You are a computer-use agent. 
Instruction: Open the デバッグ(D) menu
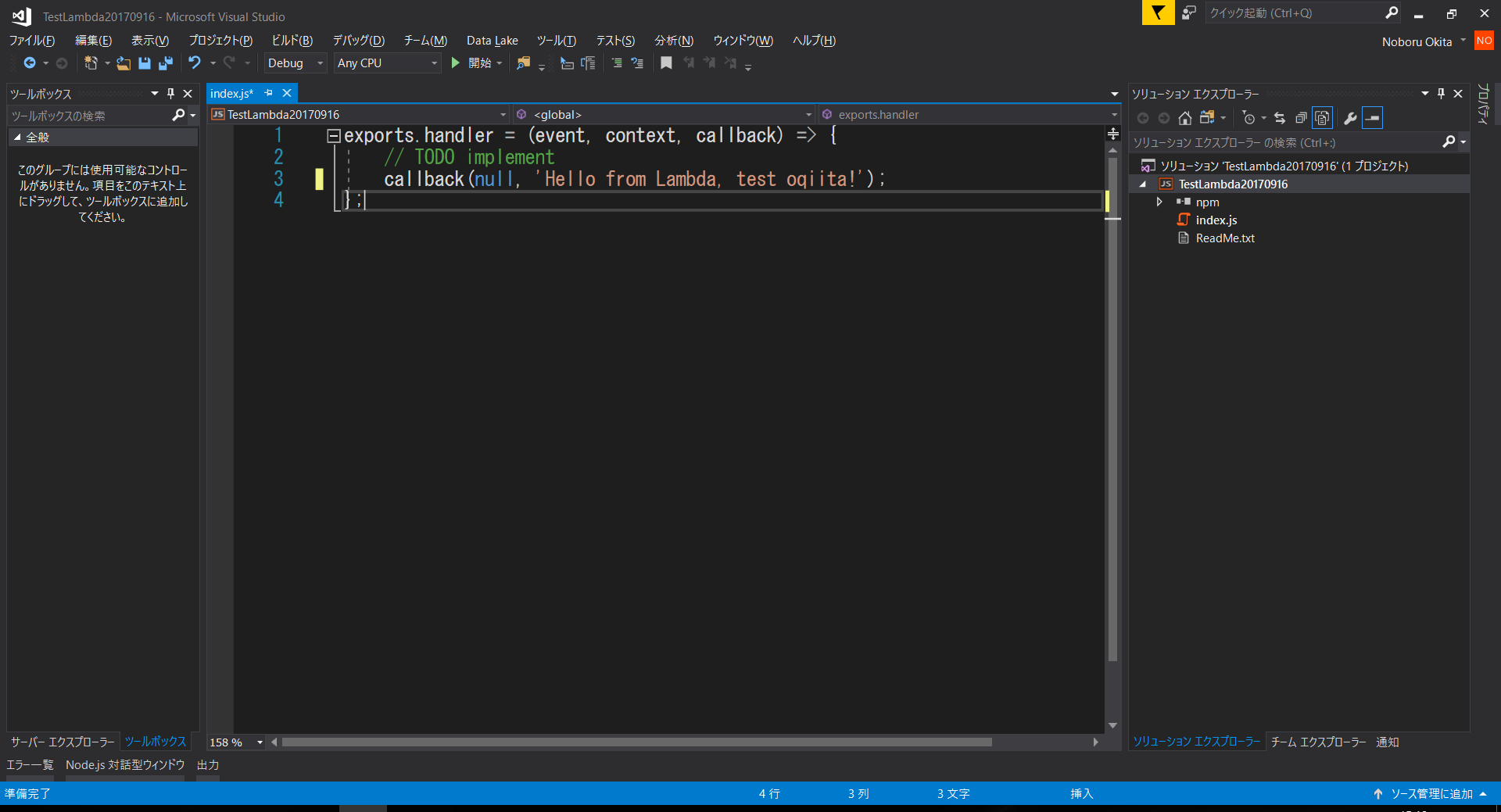[359, 41]
